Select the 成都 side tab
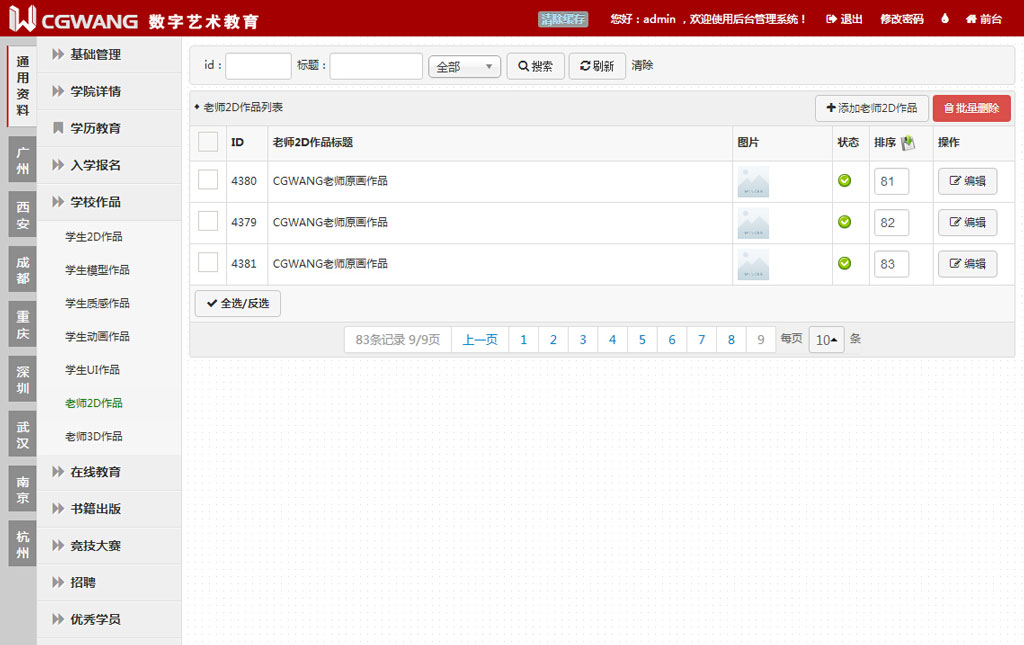The width and height of the screenshot is (1024, 645). click(x=22, y=270)
